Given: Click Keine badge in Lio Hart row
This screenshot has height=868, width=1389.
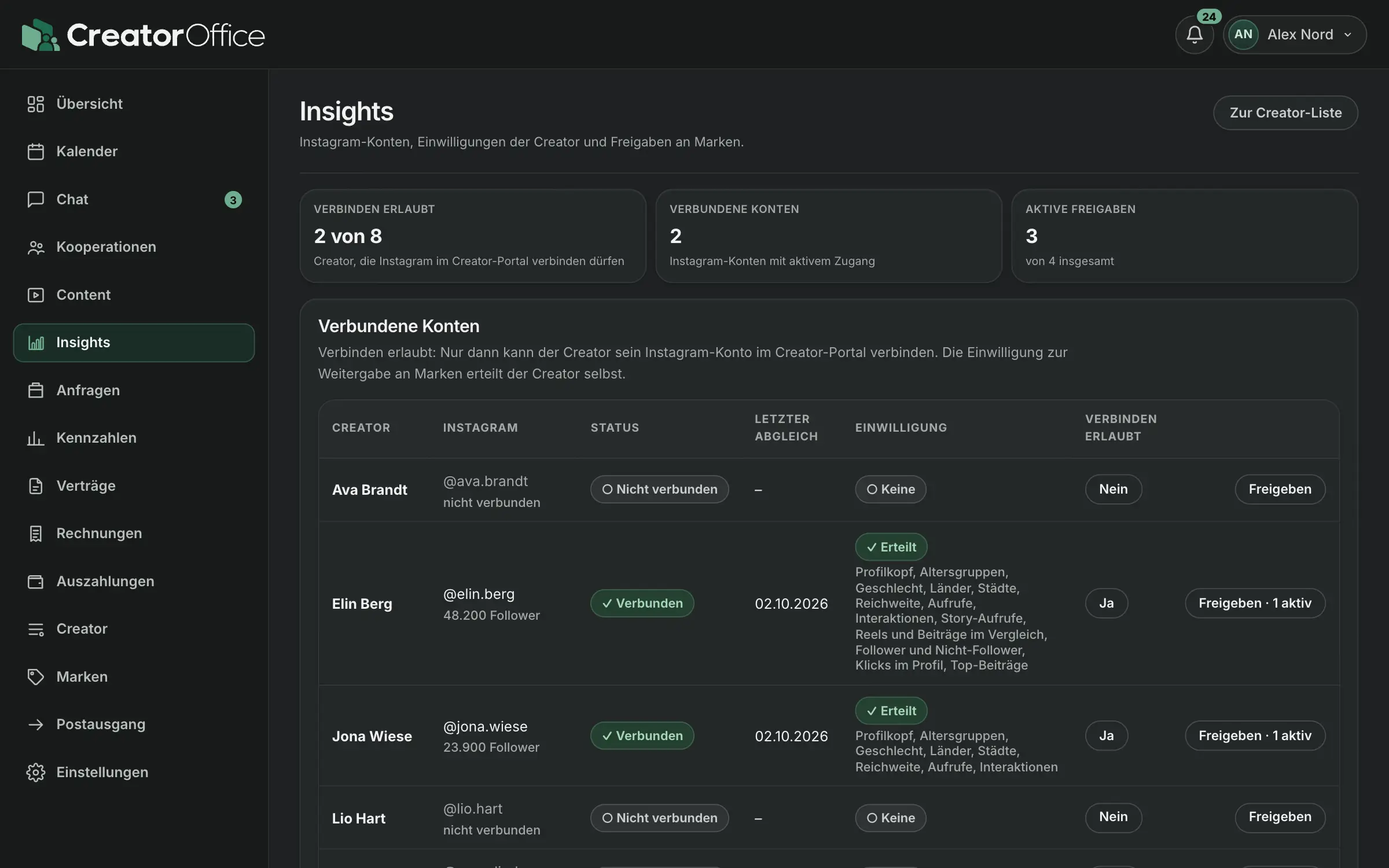Looking at the screenshot, I should coord(890,818).
